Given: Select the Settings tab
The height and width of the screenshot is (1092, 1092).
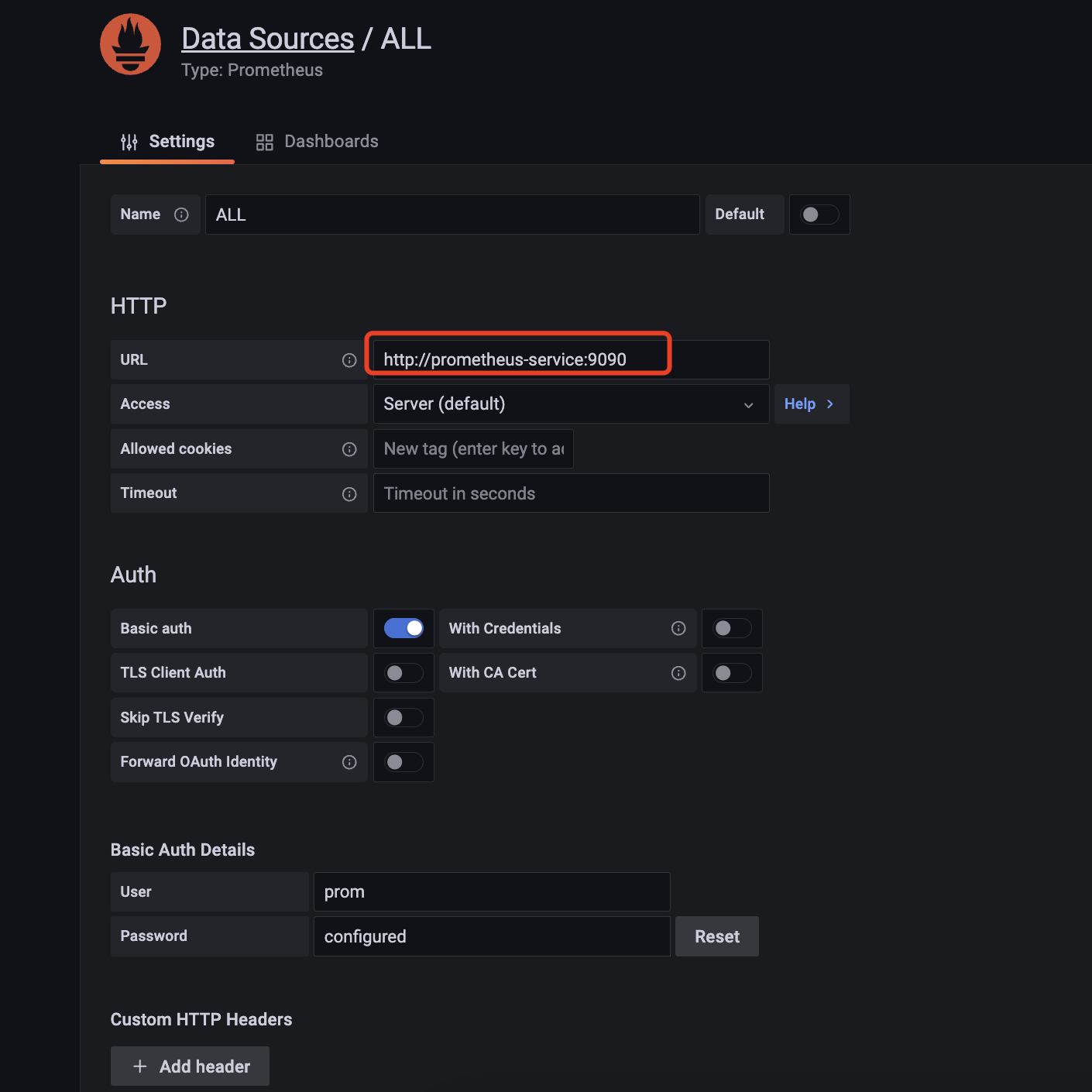Looking at the screenshot, I should coord(168,142).
